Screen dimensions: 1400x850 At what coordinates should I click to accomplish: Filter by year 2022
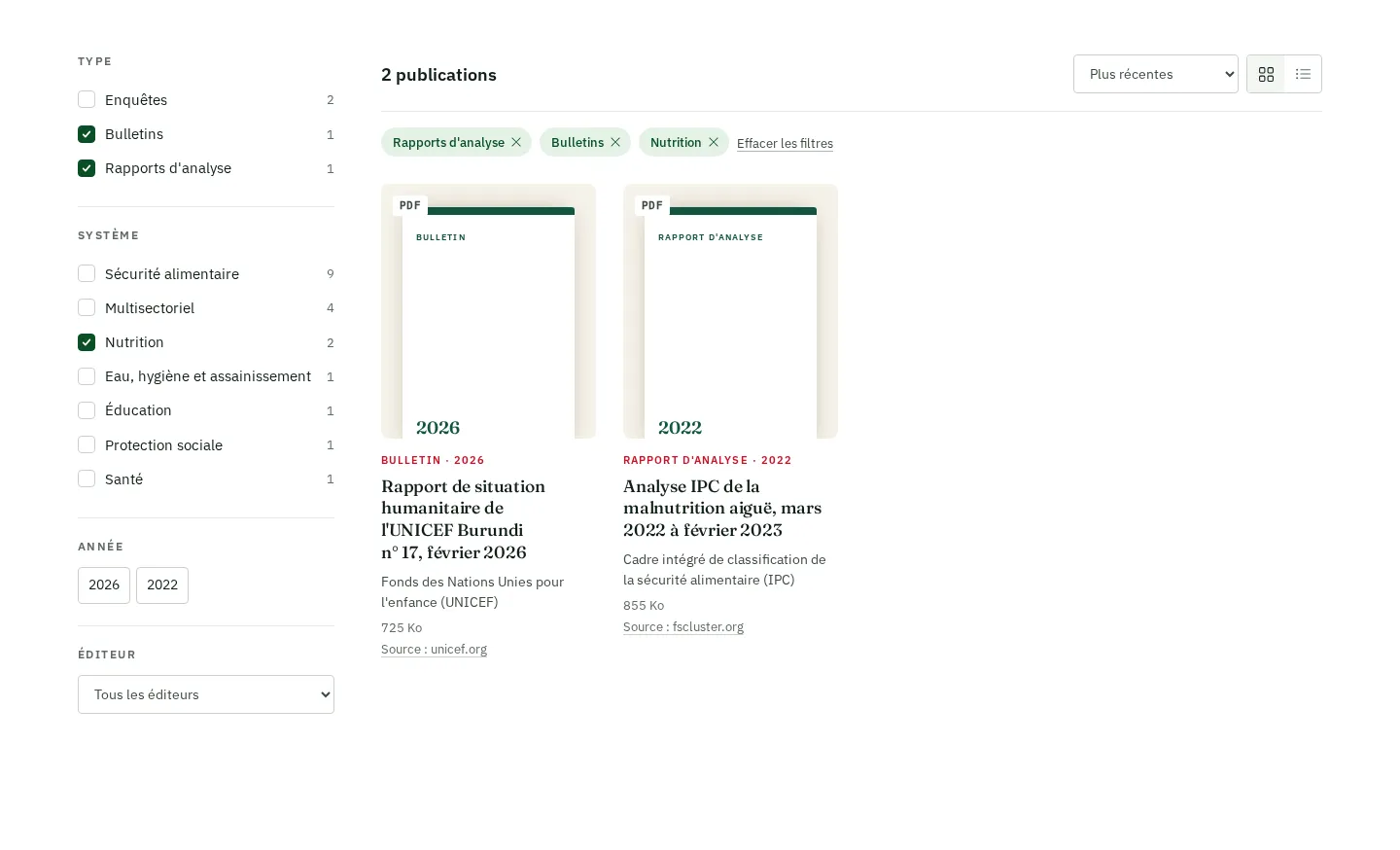click(162, 585)
